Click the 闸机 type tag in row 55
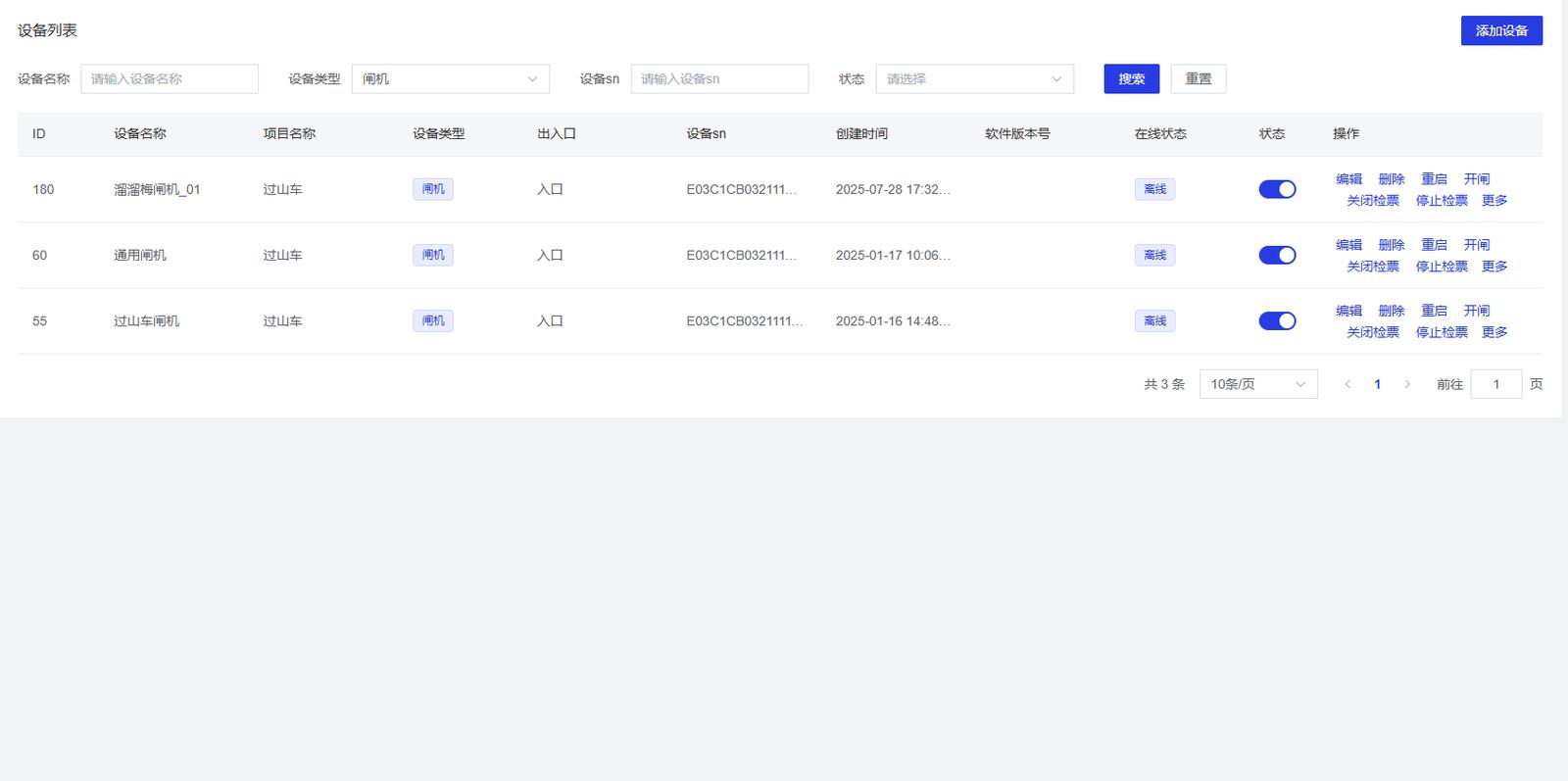 433,320
